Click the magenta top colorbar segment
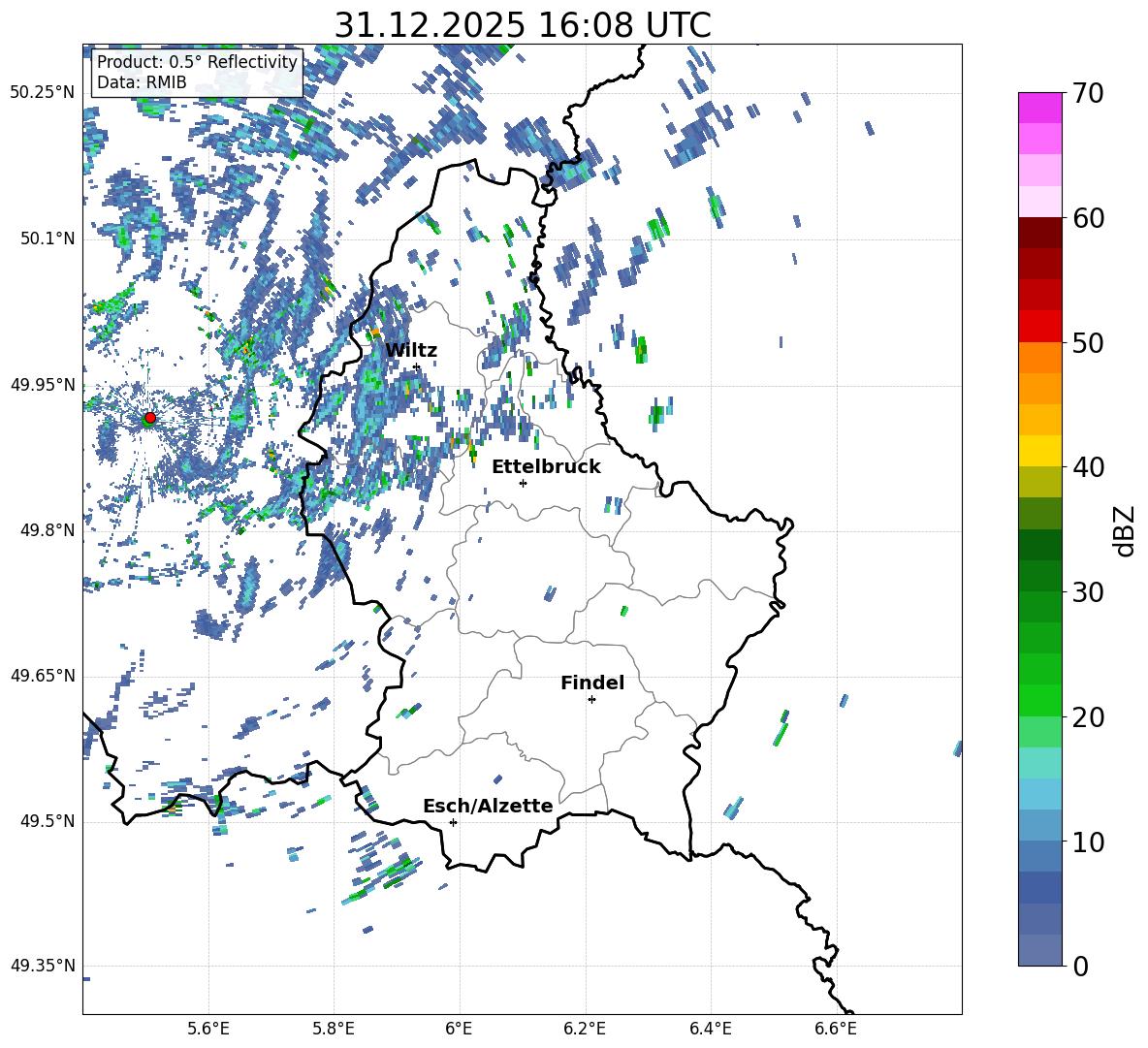Viewport: 1148px width, 1048px height. (x=1040, y=109)
